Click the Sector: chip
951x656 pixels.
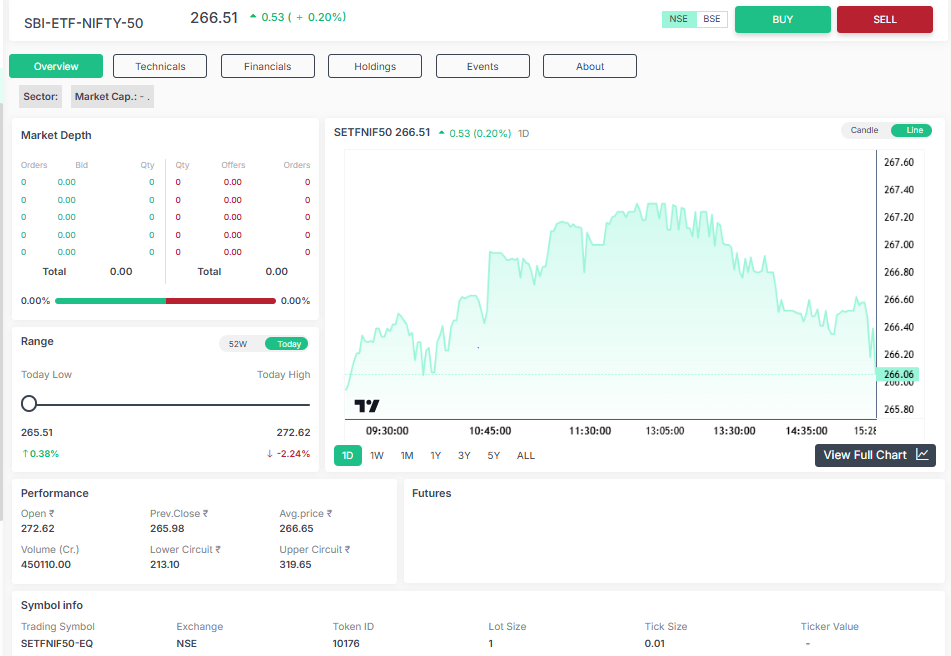pyautogui.click(x=41, y=96)
